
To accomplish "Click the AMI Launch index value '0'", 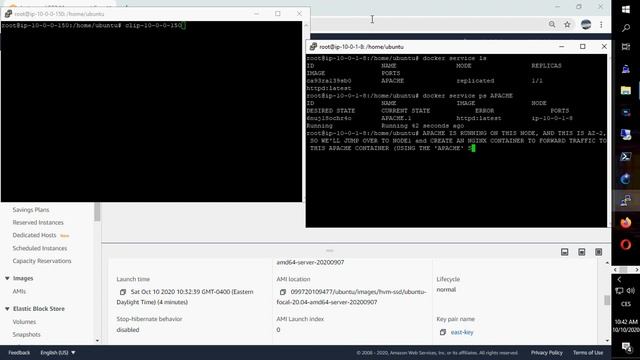I will (278, 330).
